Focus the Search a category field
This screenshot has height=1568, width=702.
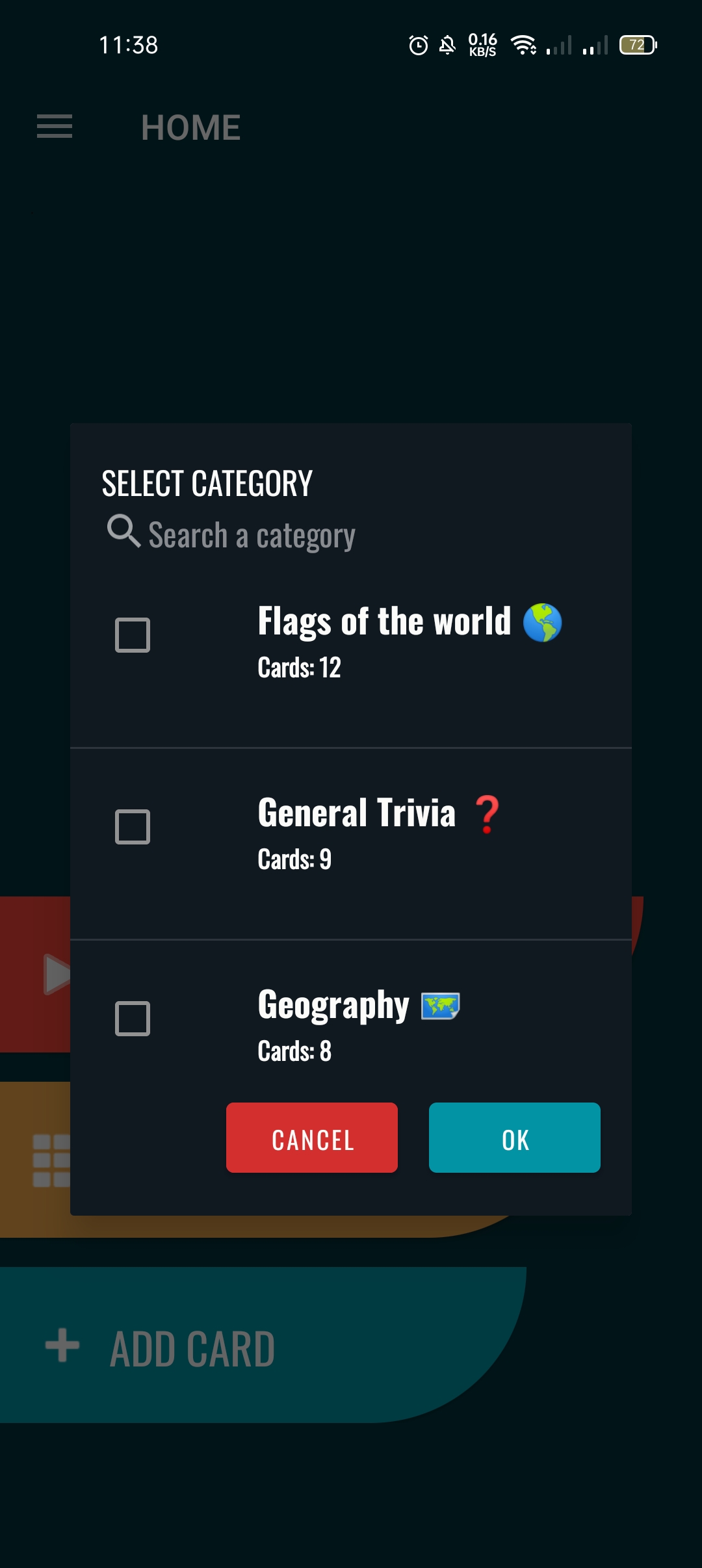252,536
